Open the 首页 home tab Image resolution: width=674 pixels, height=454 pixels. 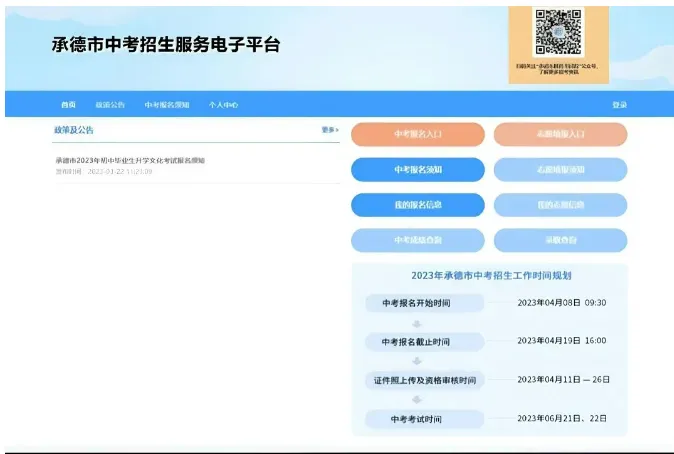pos(68,104)
